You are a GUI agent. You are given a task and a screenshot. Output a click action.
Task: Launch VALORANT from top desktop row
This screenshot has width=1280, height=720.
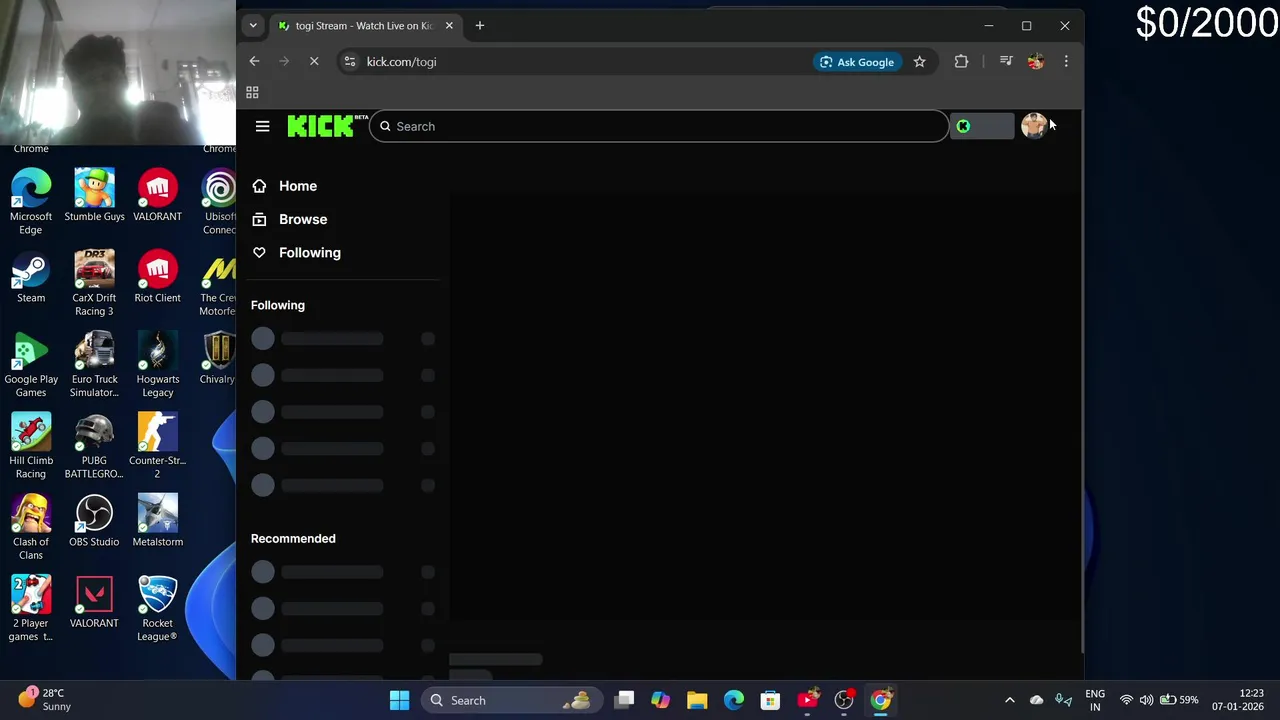click(157, 196)
